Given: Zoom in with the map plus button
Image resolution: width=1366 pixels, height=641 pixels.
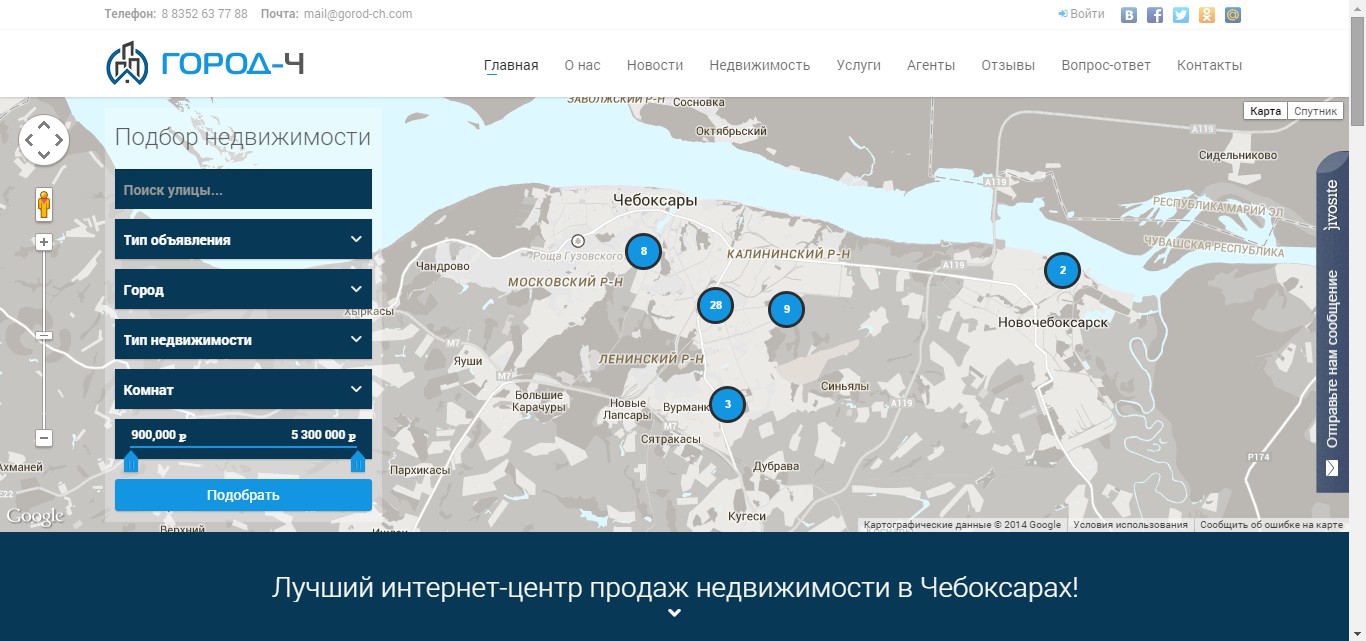Looking at the screenshot, I should (x=44, y=242).
